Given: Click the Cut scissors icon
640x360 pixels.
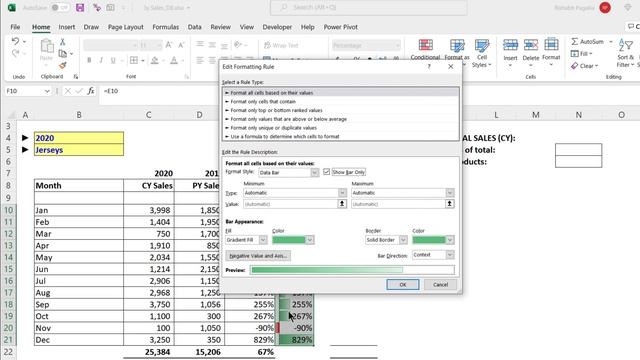Looking at the screenshot, I should tap(62, 42).
